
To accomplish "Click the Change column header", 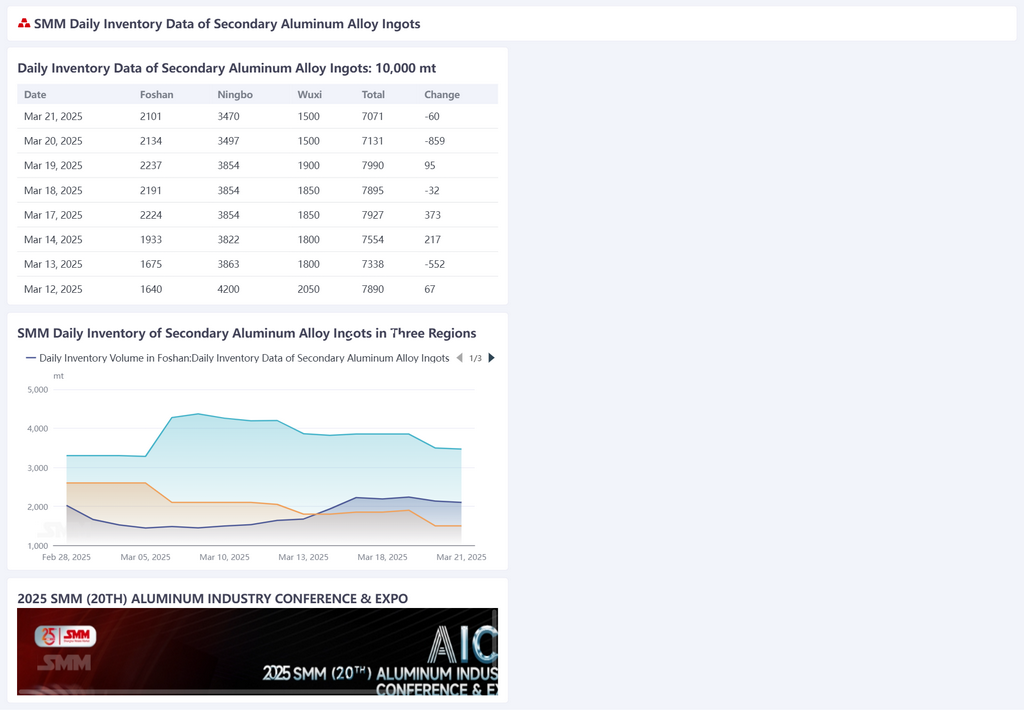I will coord(442,95).
